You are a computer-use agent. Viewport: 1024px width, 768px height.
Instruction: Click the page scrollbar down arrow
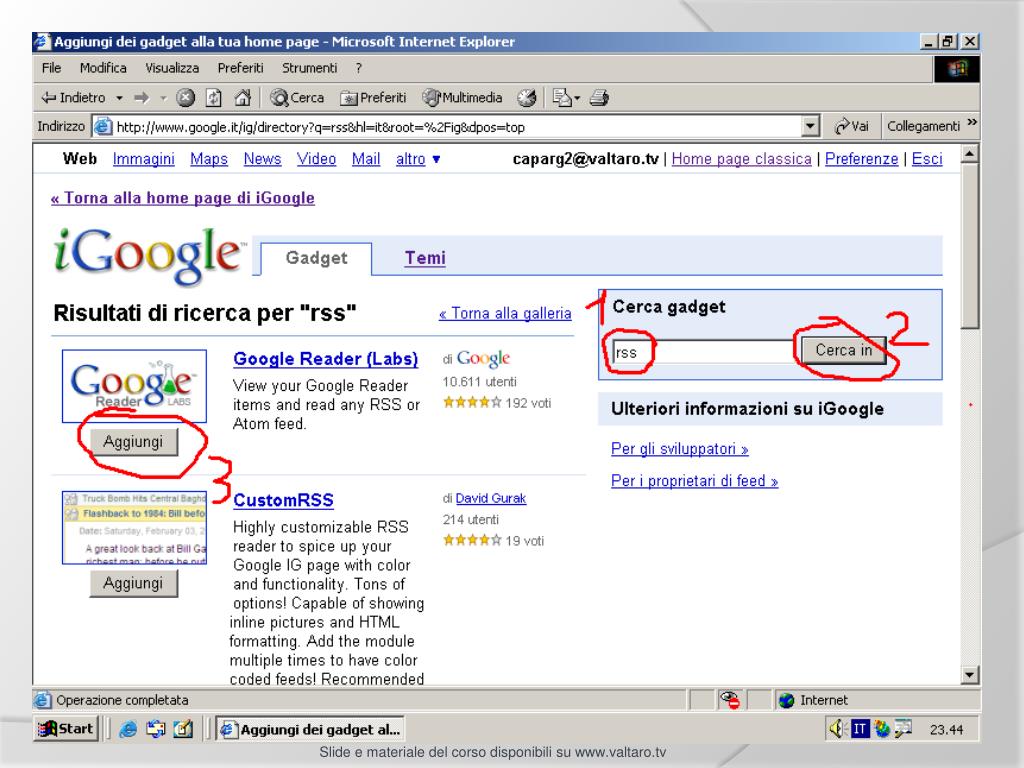(970, 675)
